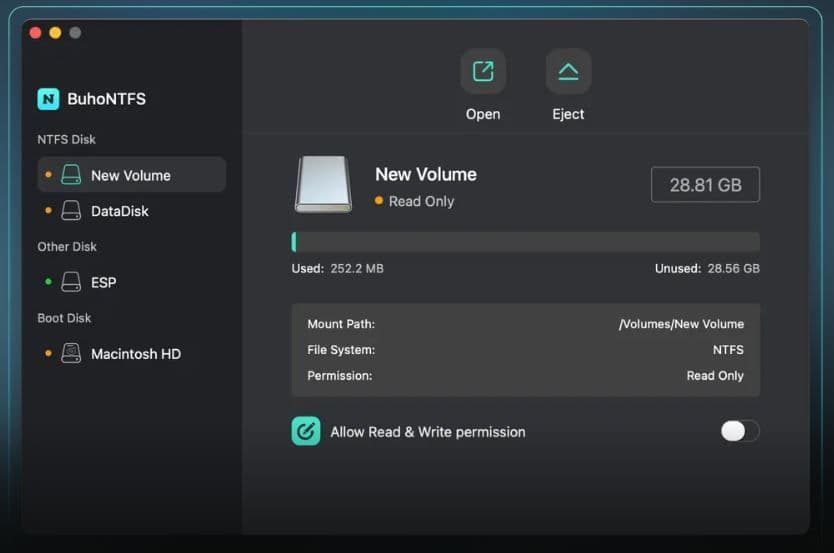The image size is (834, 553).
Task: Click the Boot Disk section header
Action: point(64,318)
